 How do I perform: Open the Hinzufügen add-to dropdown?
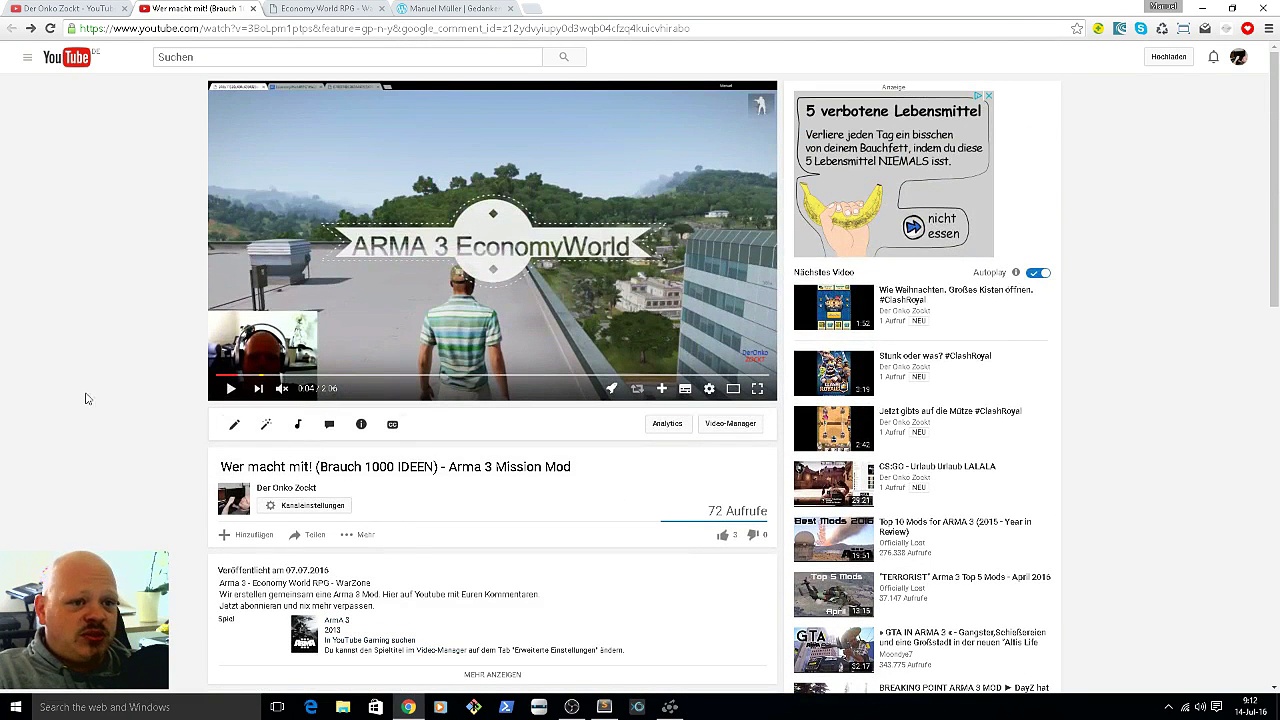[x=246, y=535]
